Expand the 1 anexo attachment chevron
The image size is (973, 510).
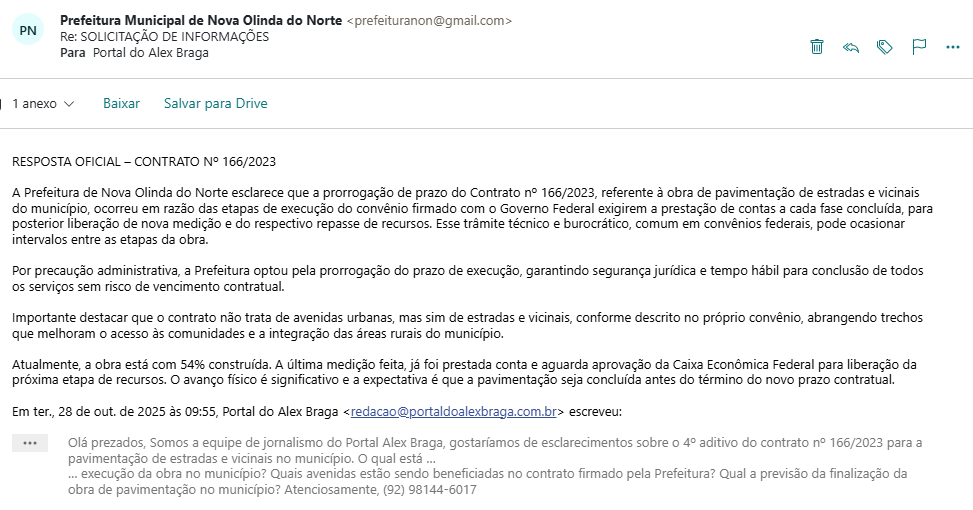69,104
